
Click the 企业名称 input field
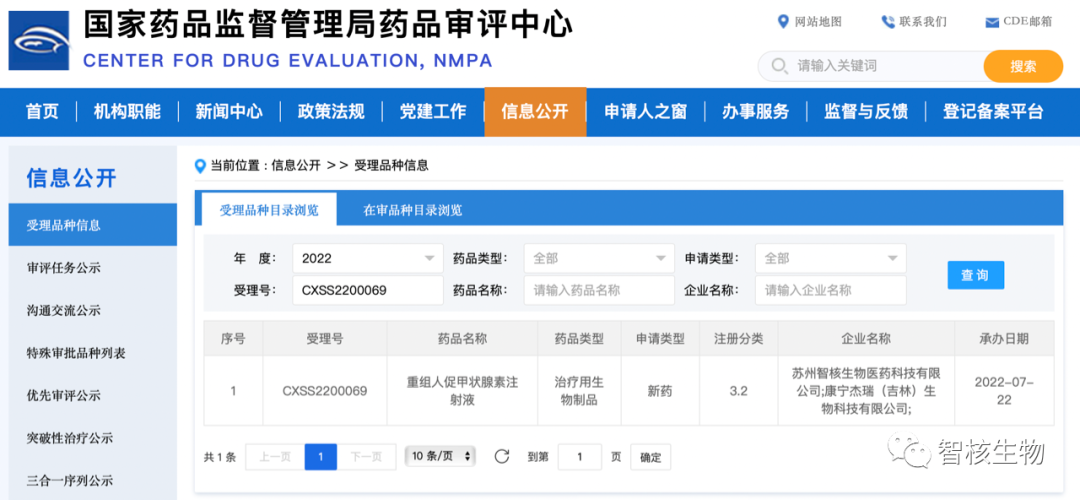click(x=830, y=290)
